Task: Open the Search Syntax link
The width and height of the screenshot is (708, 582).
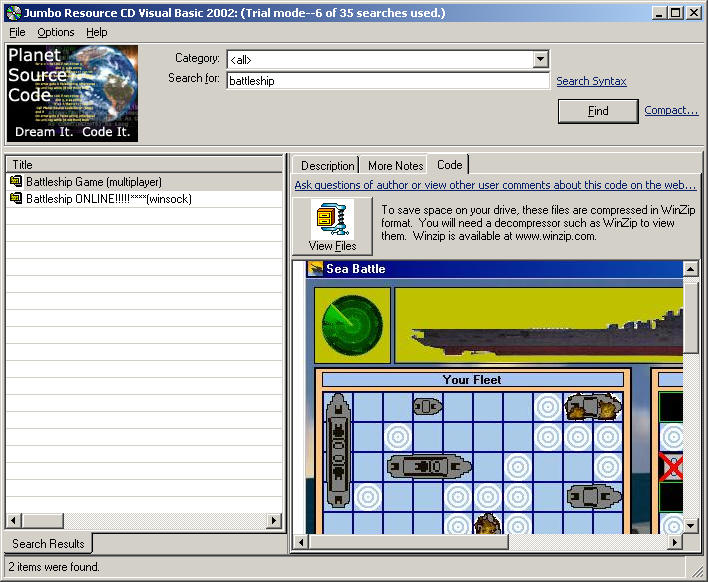Action: [x=591, y=81]
